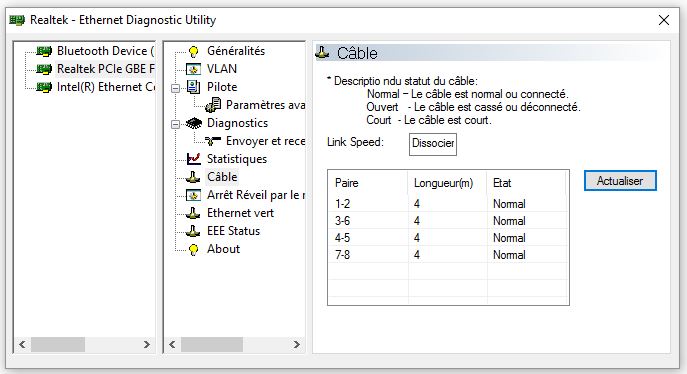This screenshot has width=687, height=374.
Task: Click the About lightbulb icon
Action: point(193,249)
